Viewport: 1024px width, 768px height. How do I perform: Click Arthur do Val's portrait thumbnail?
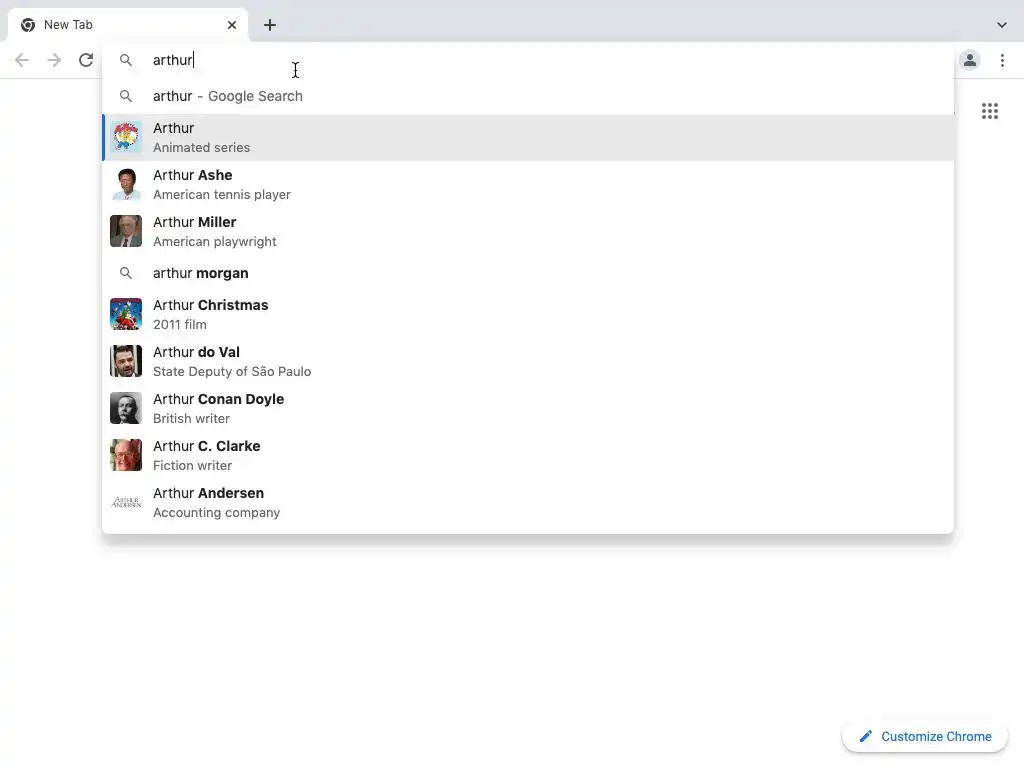[x=126, y=361]
